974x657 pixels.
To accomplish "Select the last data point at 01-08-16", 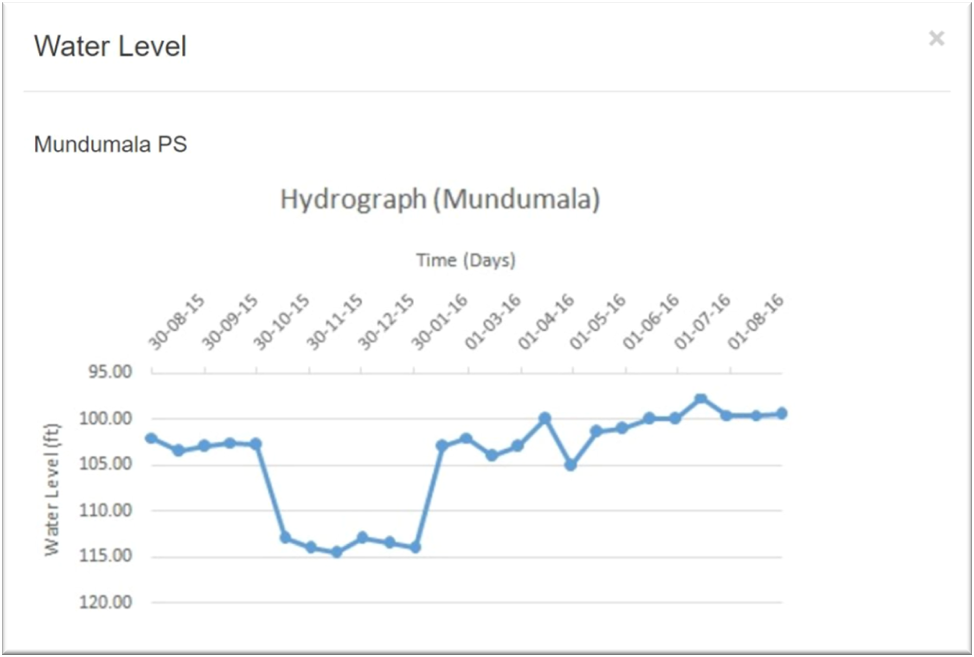I will [x=783, y=411].
